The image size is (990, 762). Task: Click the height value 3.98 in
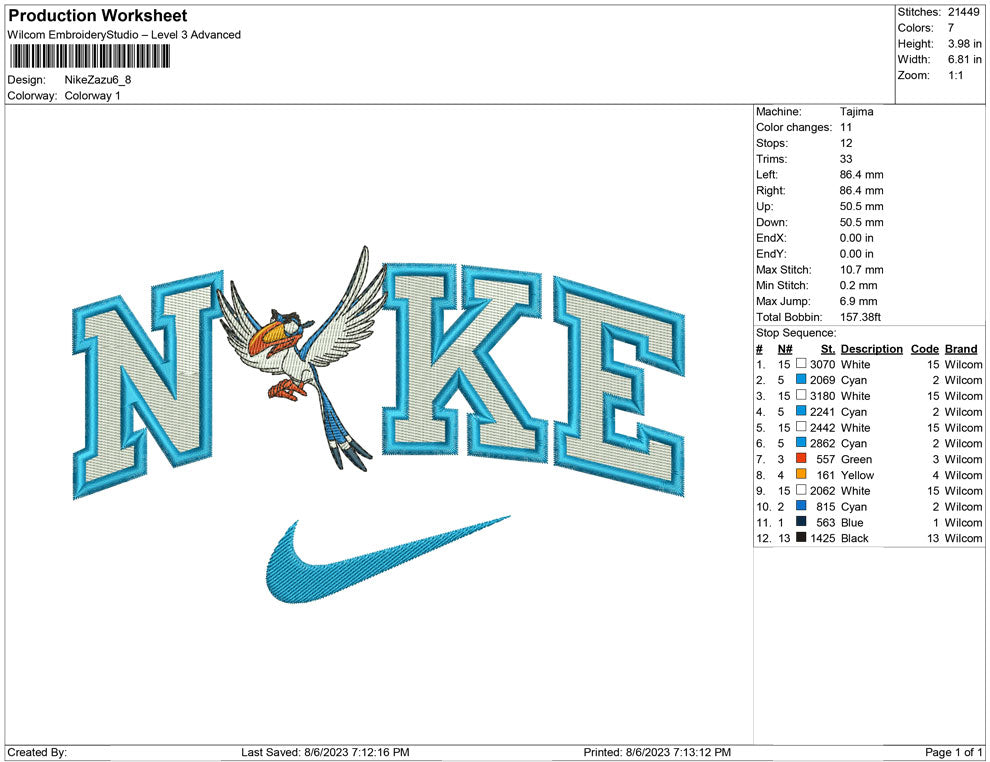[x=964, y=44]
